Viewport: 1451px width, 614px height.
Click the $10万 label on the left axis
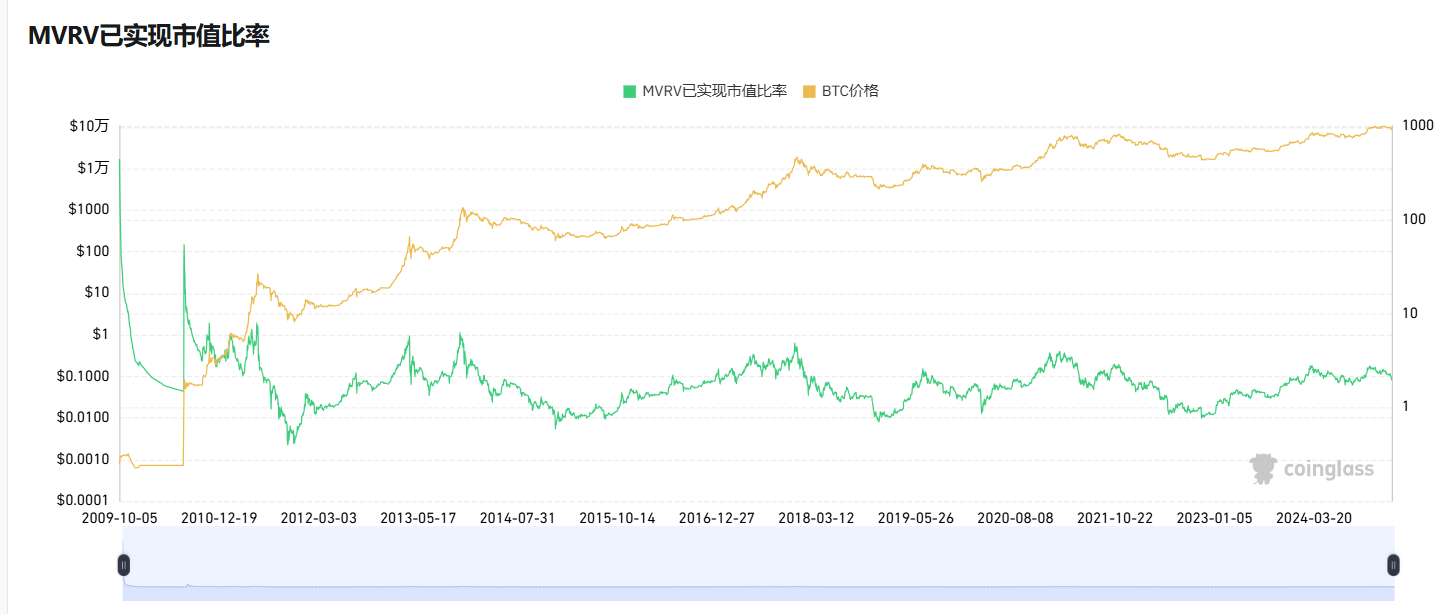pos(89,126)
